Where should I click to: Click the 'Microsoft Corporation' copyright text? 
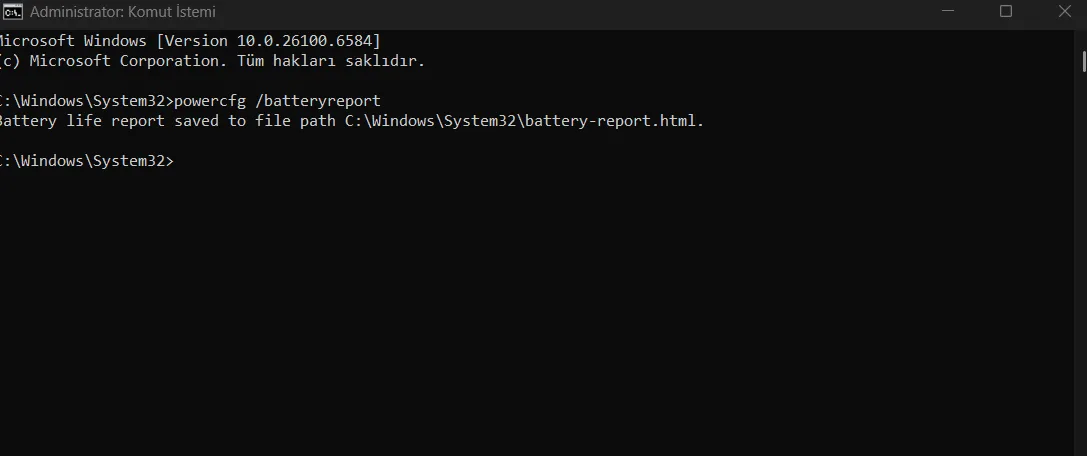click(x=110, y=61)
